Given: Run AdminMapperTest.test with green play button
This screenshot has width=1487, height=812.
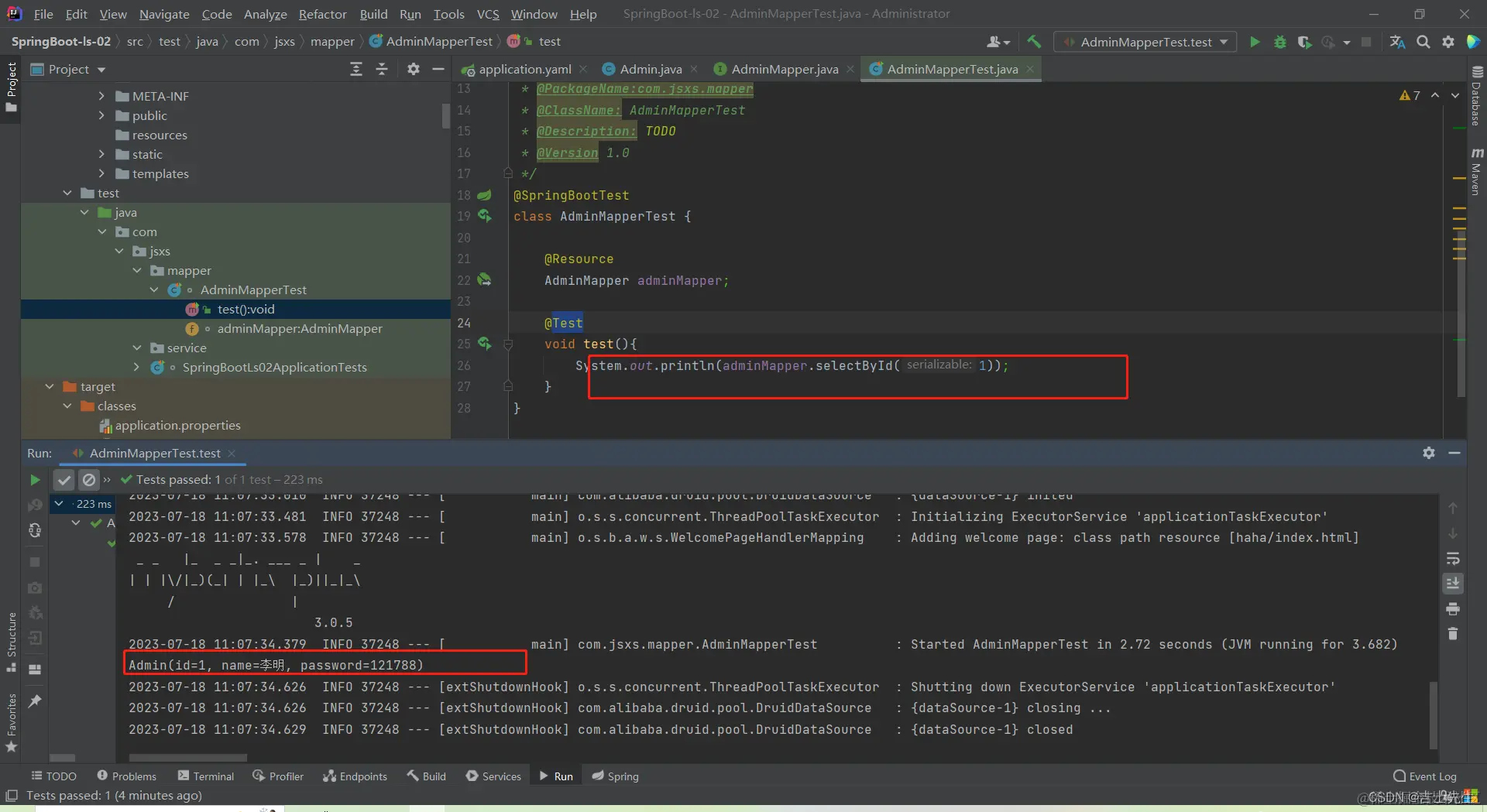Looking at the screenshot, I should tap(1255, 42).
